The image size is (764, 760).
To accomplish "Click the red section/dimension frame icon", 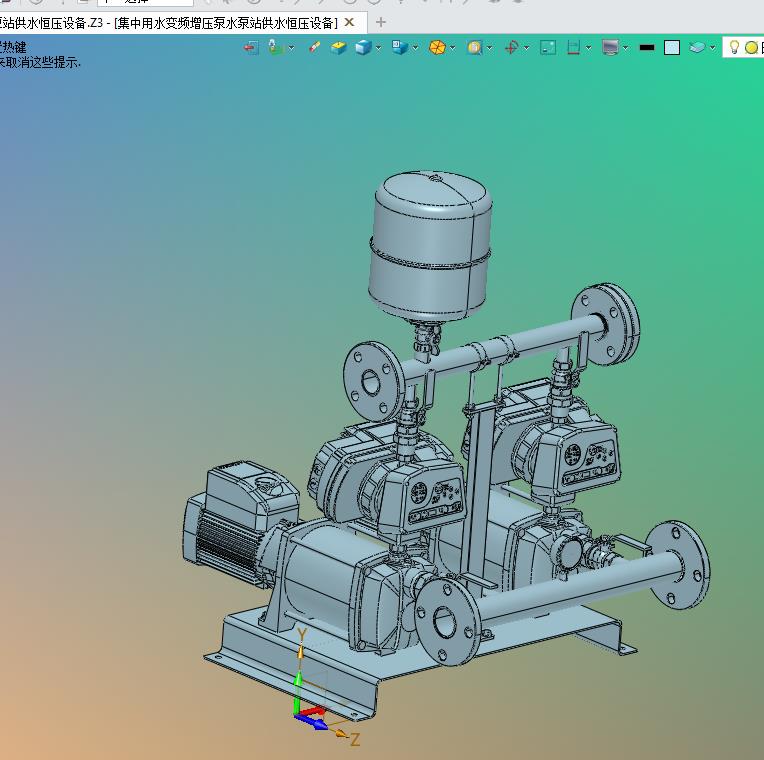I will tap(573, 47).
